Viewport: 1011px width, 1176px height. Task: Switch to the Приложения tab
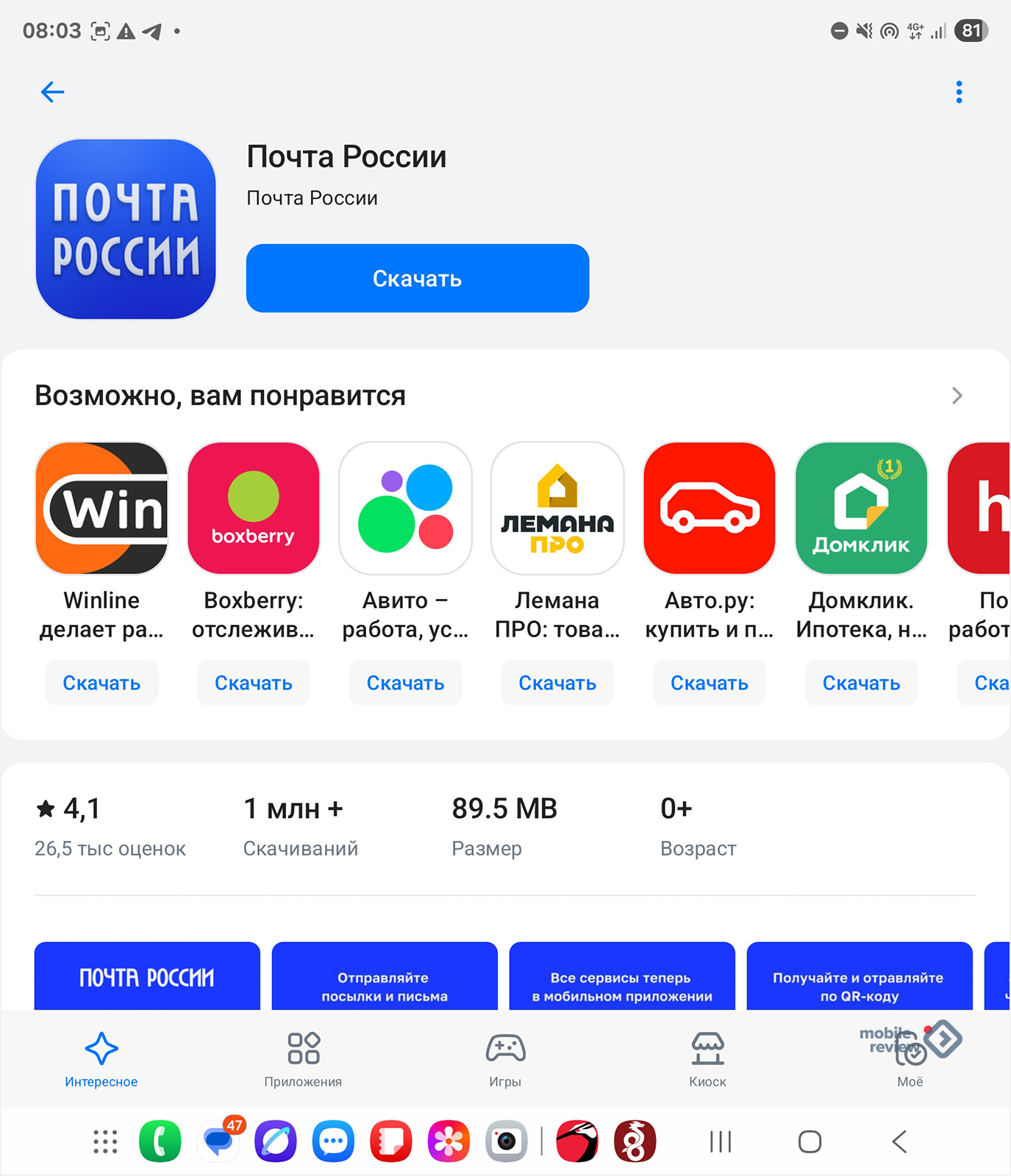(303, 1059)
